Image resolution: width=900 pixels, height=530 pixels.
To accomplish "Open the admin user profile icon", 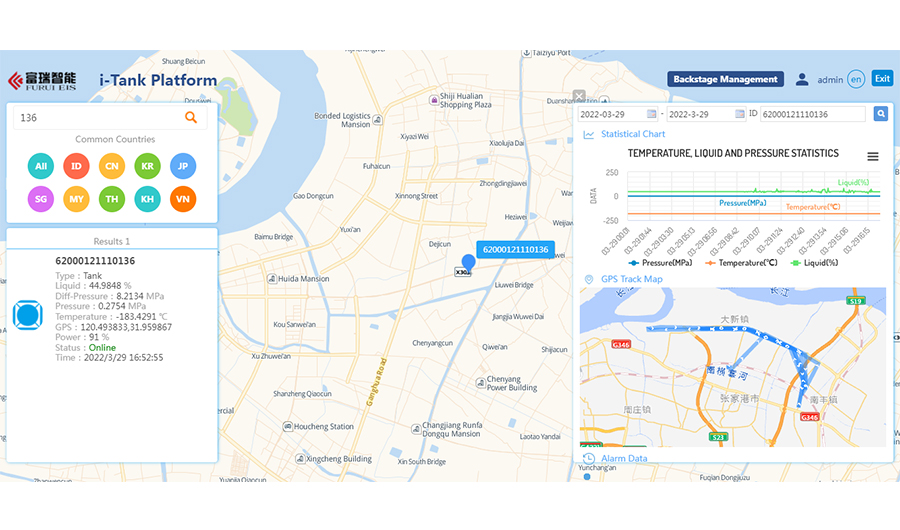I will click(x=802, y=79).
